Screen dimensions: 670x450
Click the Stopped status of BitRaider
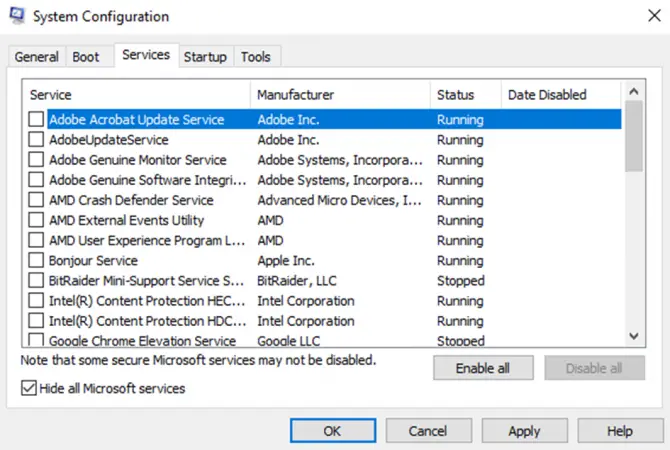coord(461,281)
